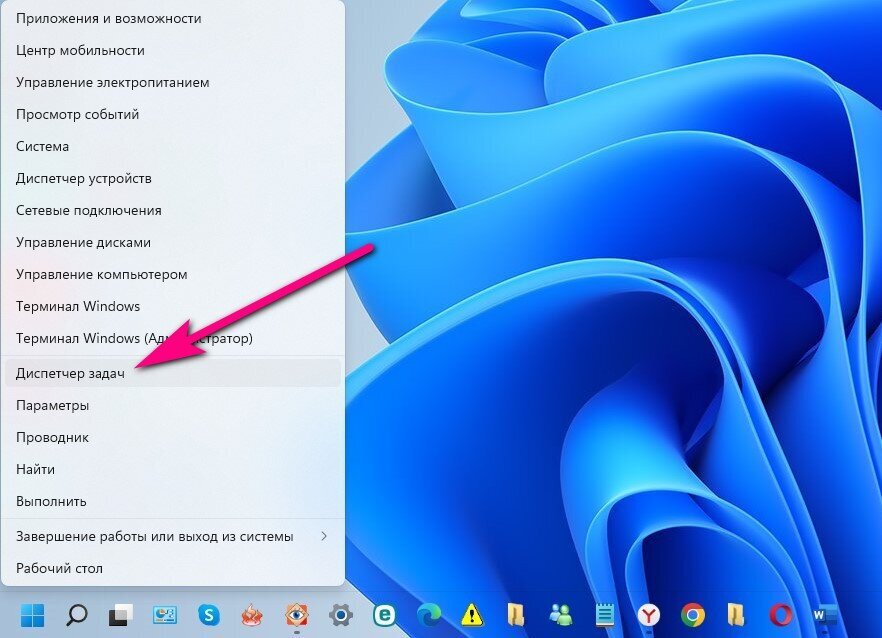Screen dimensions: 882x638
Task: Open Task View icon on taskbar
Action: pos(120,615)
